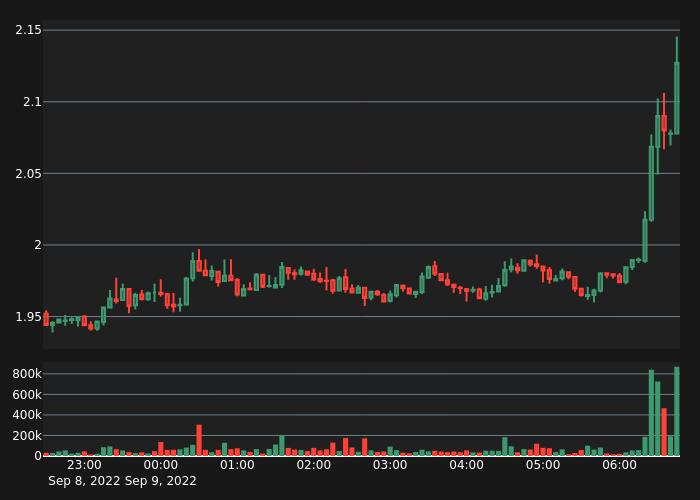Click the 2.1 price axis label

pos(32,102)
